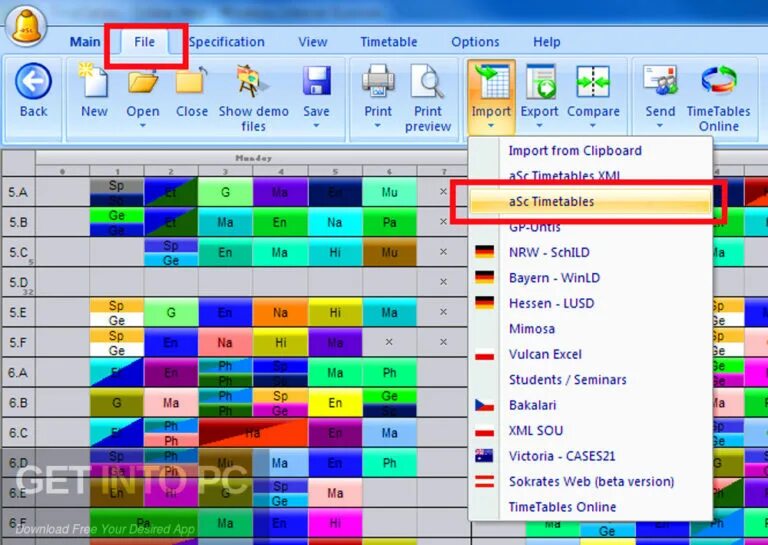768x545 pixels.
Task: Choose Vulcan Excel import option
Action: (x=590, y=355)
